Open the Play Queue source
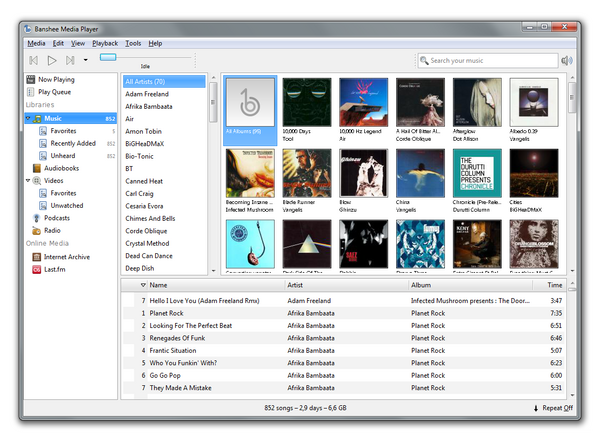This screenshot has height=441, width=600. [x=71, y=92]
